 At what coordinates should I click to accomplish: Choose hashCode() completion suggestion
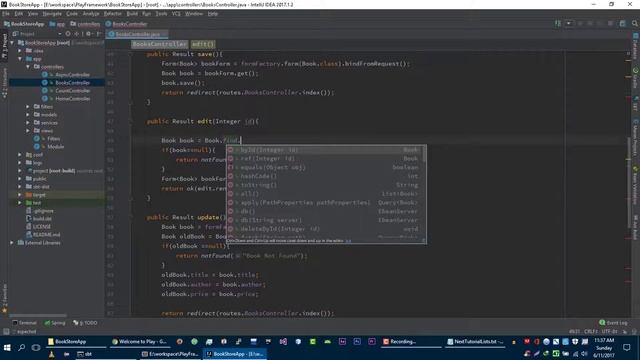323,176
